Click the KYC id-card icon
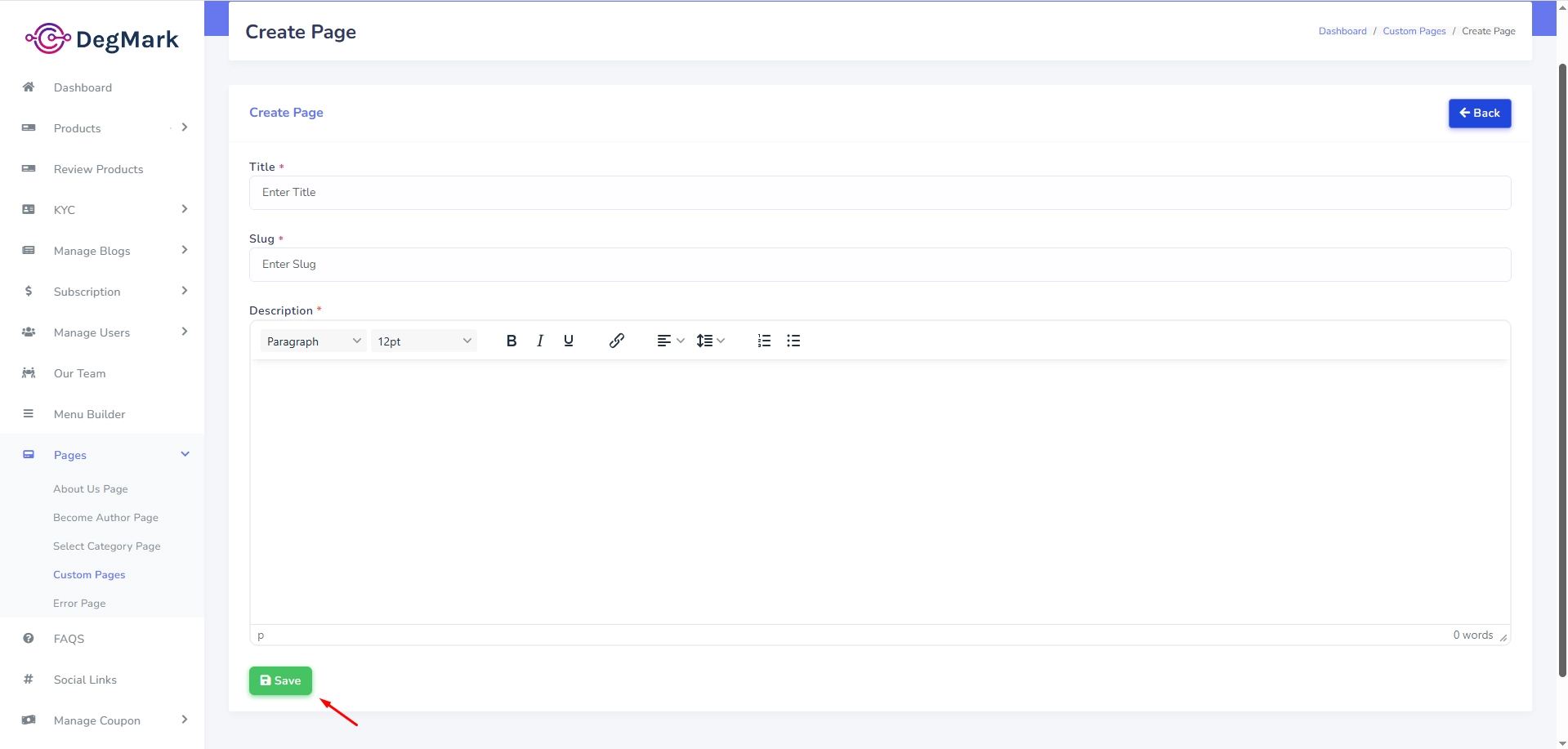 click(29, 209)
